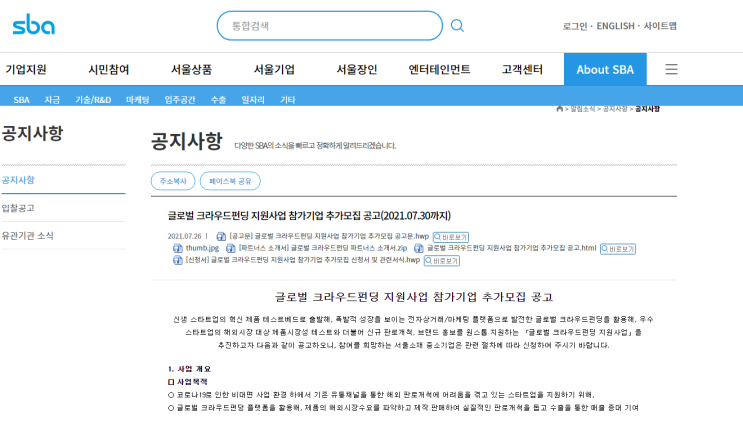The image size is (743, 430).
Task: Select 입주공간 in the blue submenu
Action: click(x=180, y=100)
